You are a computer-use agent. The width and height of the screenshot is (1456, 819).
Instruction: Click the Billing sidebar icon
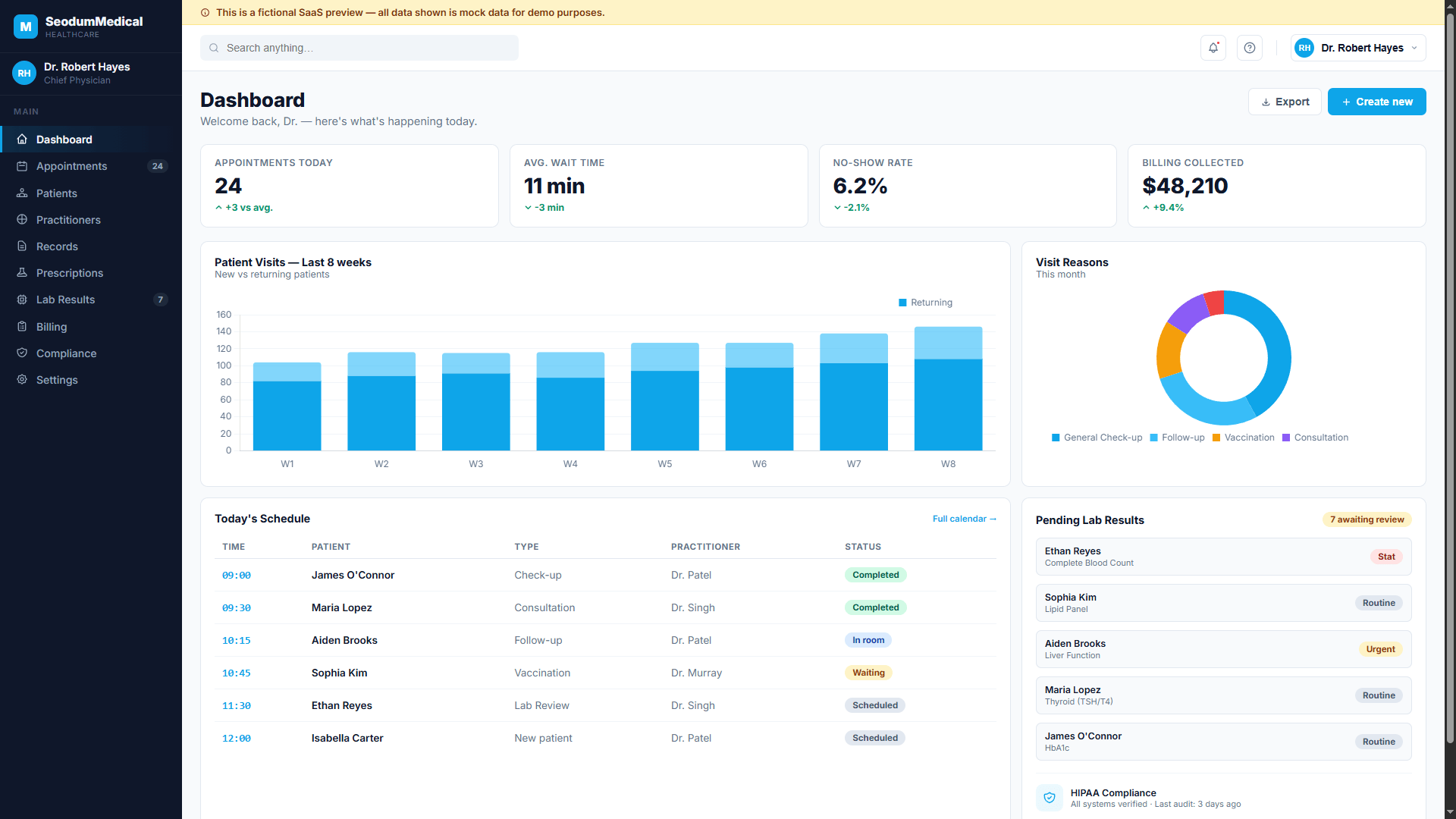tap(22, 327)
